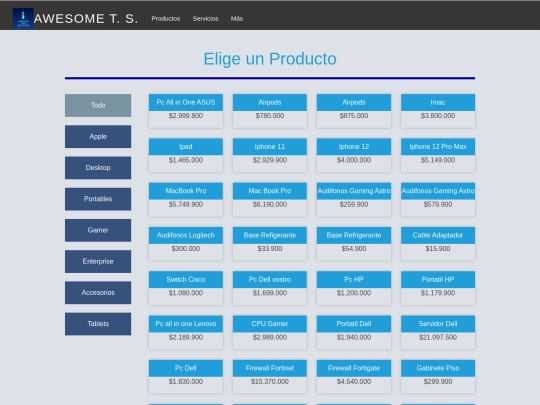Screen dimensions: 540x405
Task: Open the Pc All in One ASUS card
Action: point(186,111)
